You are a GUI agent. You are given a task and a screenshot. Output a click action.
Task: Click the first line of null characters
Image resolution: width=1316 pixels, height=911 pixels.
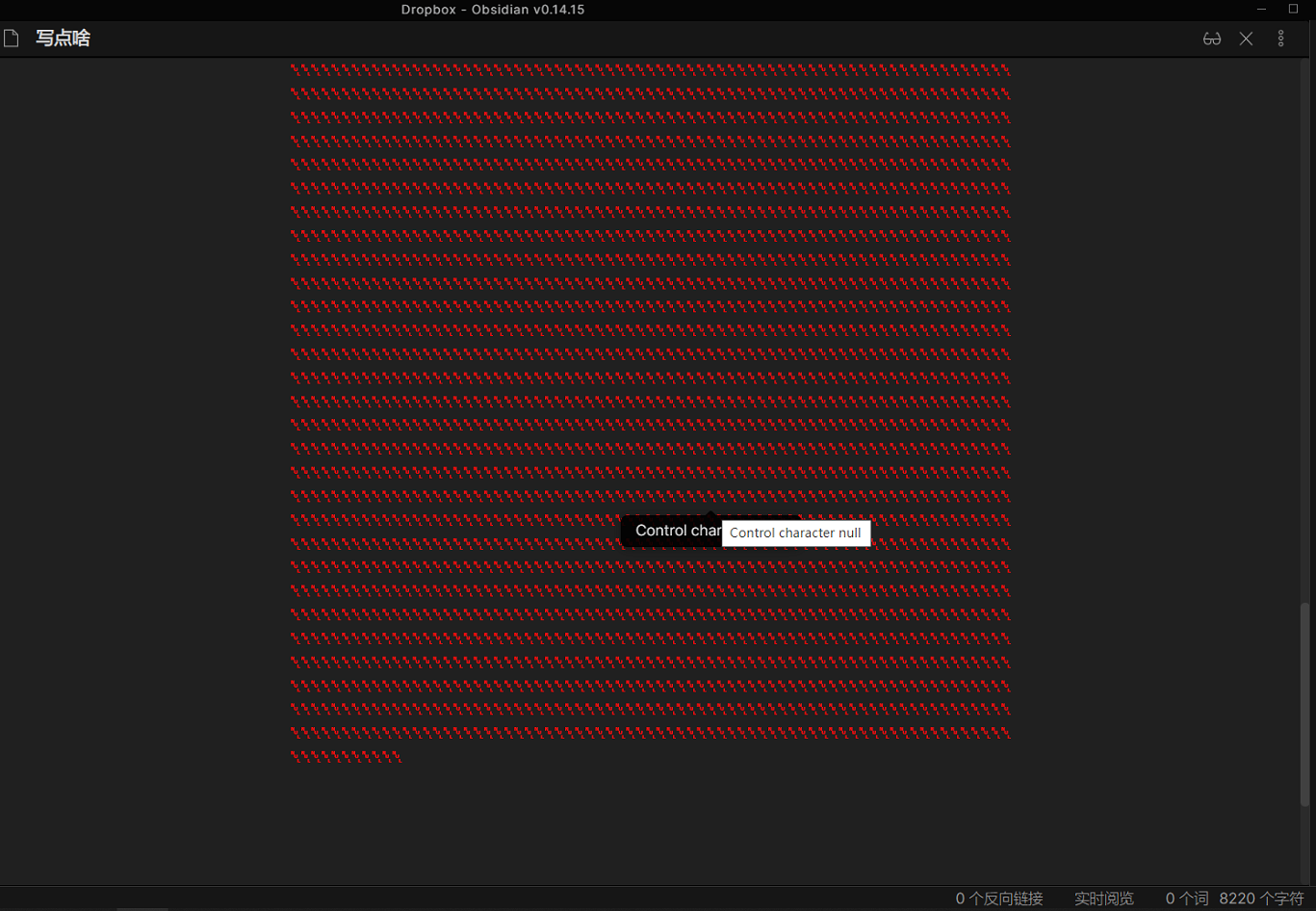[650, 69]
